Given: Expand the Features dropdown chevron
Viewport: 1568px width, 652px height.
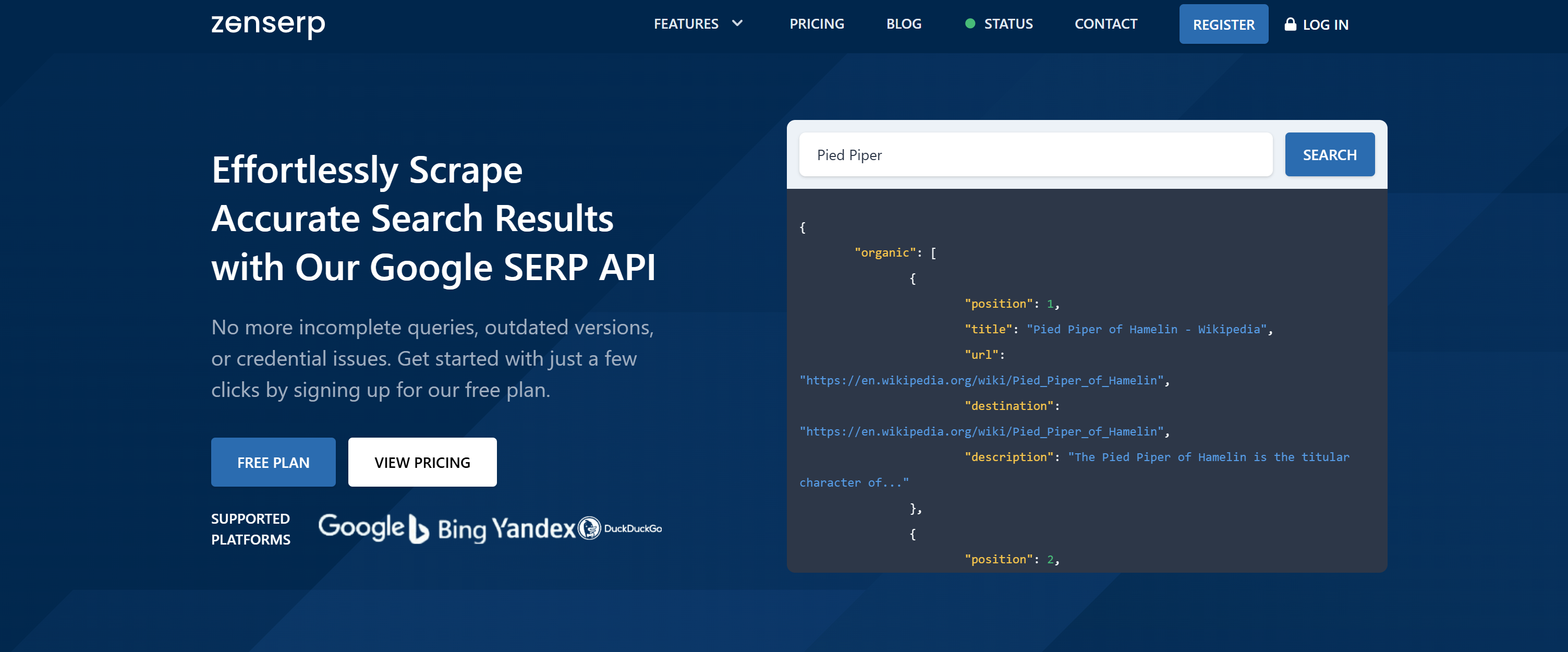Looking at the screenshot, I should point(737,24).
